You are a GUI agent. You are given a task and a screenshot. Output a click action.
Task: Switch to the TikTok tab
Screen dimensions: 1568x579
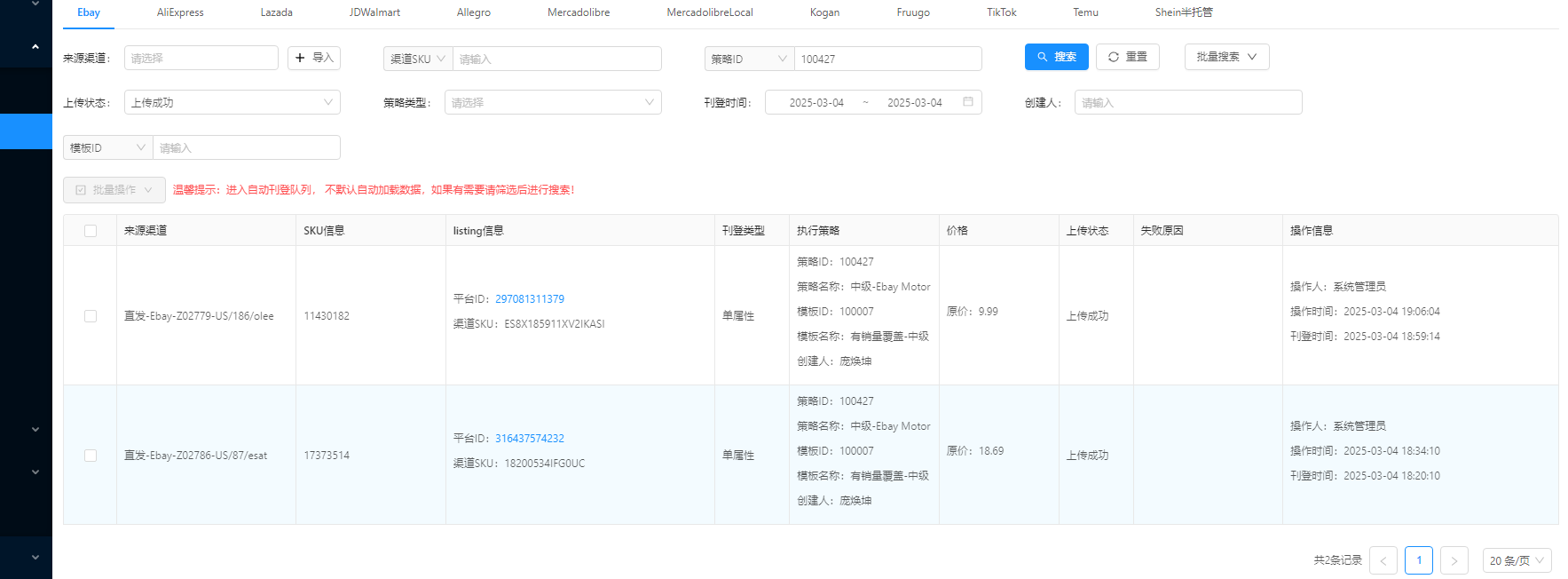pos(1002,12)
